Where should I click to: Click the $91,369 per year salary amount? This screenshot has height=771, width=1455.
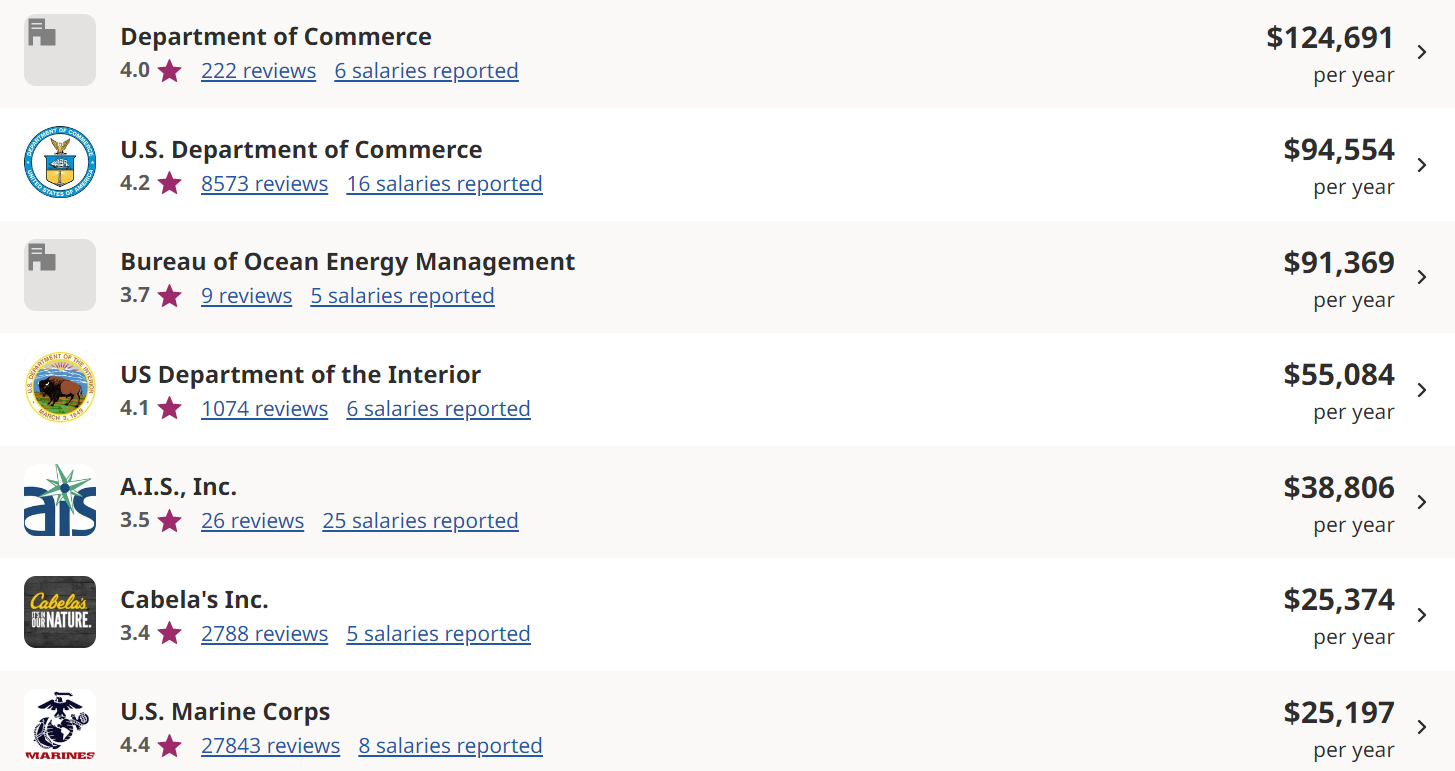tap(1339, 263)
